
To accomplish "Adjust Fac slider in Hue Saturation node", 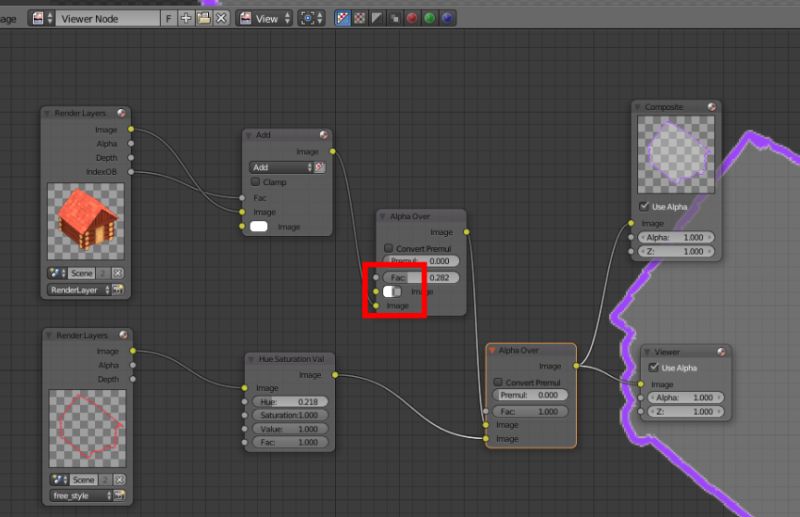I will pyautogui.click(x=290, y=442).
